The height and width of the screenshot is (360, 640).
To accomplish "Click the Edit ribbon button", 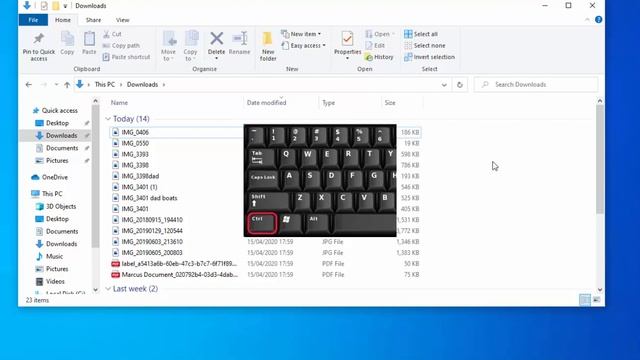I will (375, 46).
